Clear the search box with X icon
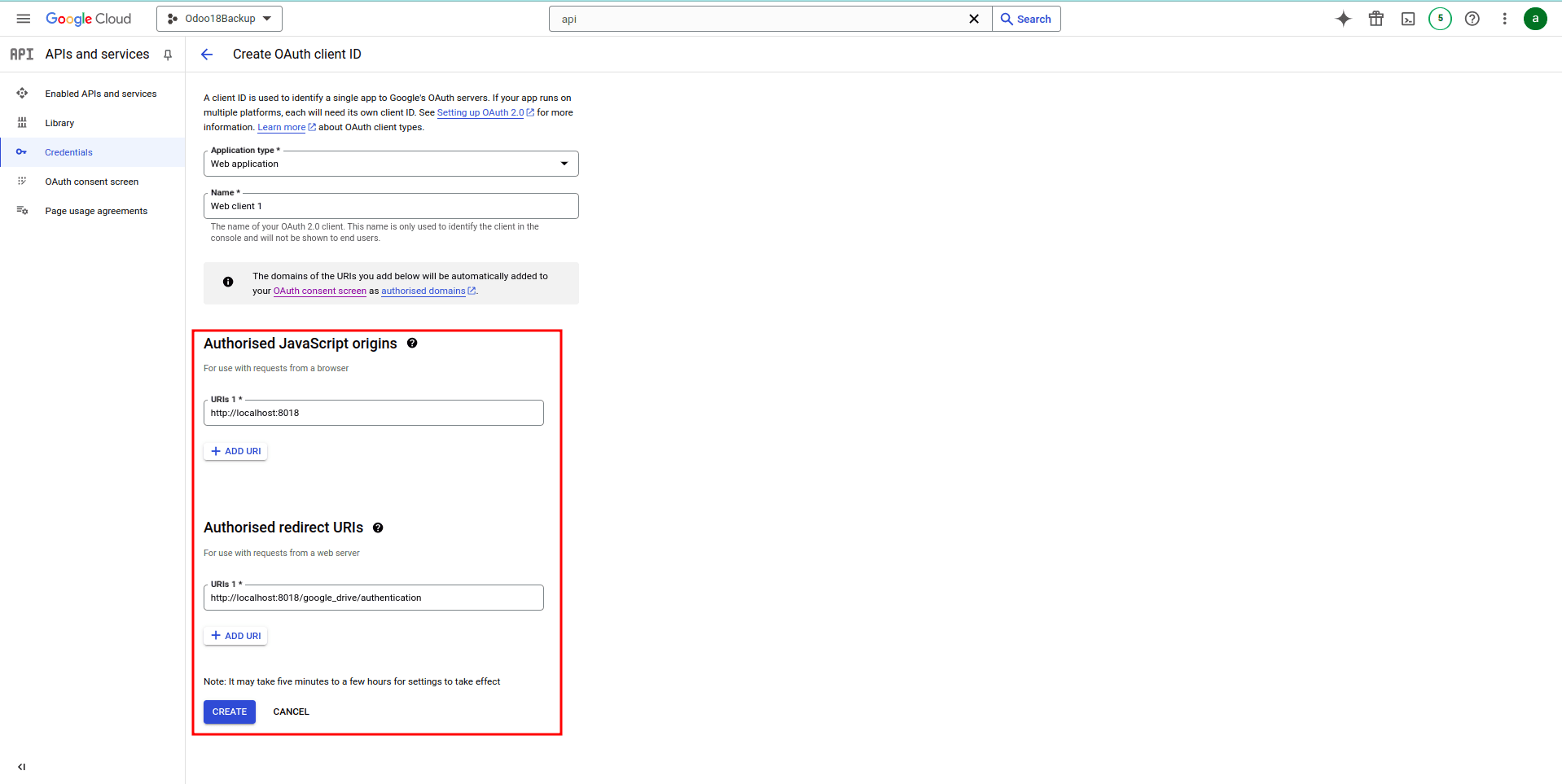The width and height of the screenshot is (1562, 784). (973, 19)
